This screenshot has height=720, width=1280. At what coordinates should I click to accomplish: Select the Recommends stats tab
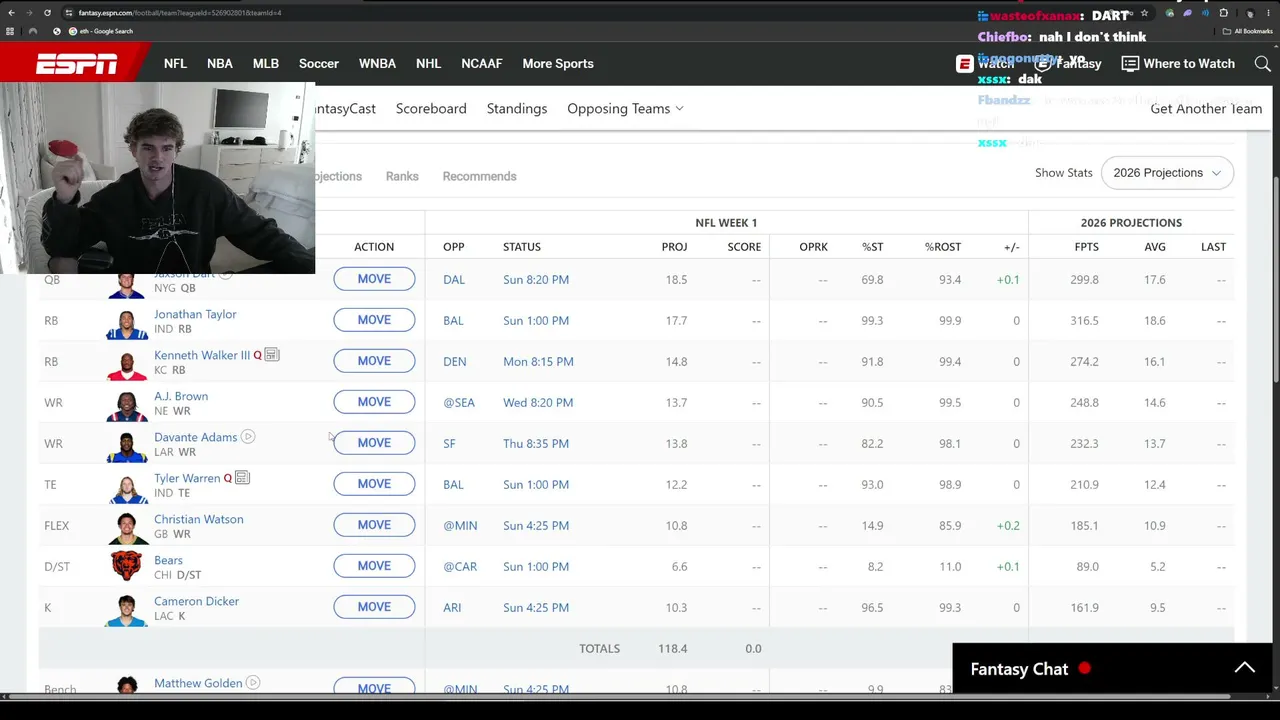pos(480,176)
